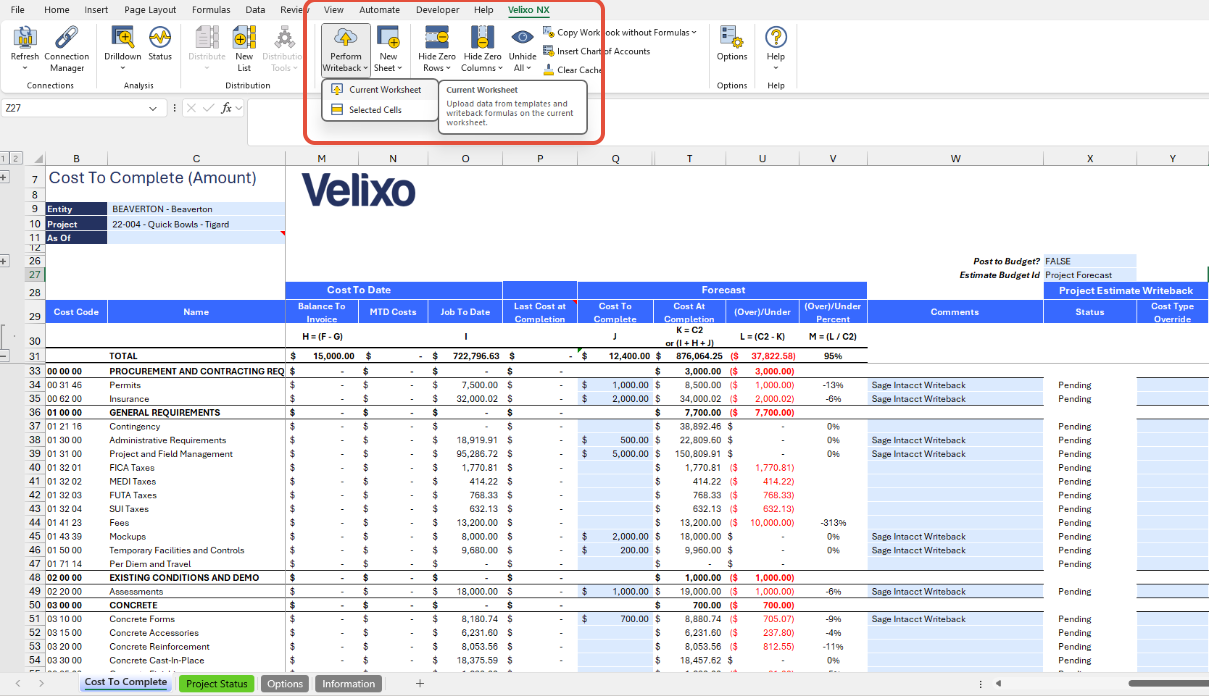Click the Entity cell BEAVERTON - Beaverton
1209x696 pixels.
(196, 209)
